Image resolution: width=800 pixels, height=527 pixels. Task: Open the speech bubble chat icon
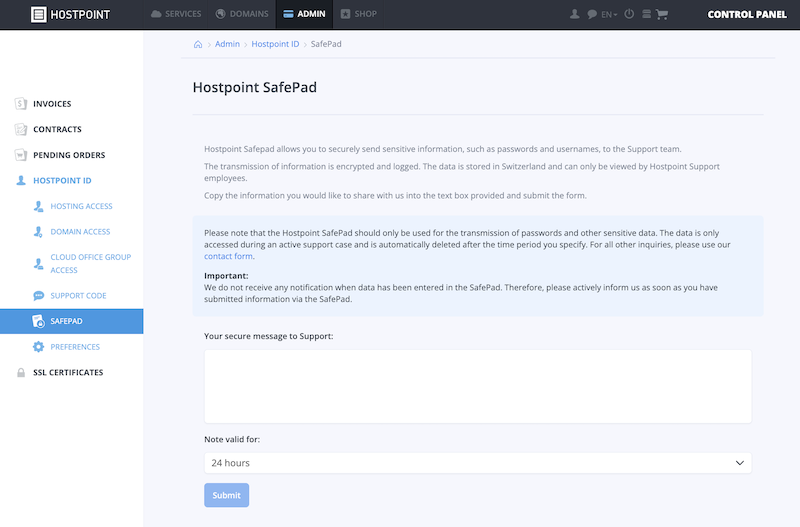(592, 14)
